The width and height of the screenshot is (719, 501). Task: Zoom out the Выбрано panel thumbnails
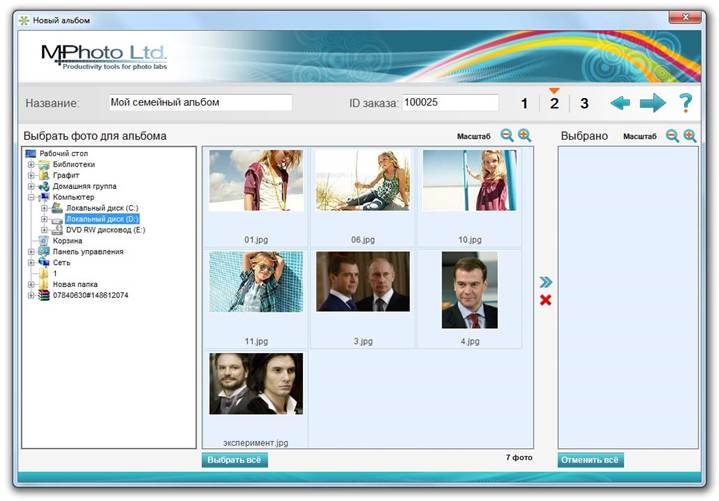672,136
